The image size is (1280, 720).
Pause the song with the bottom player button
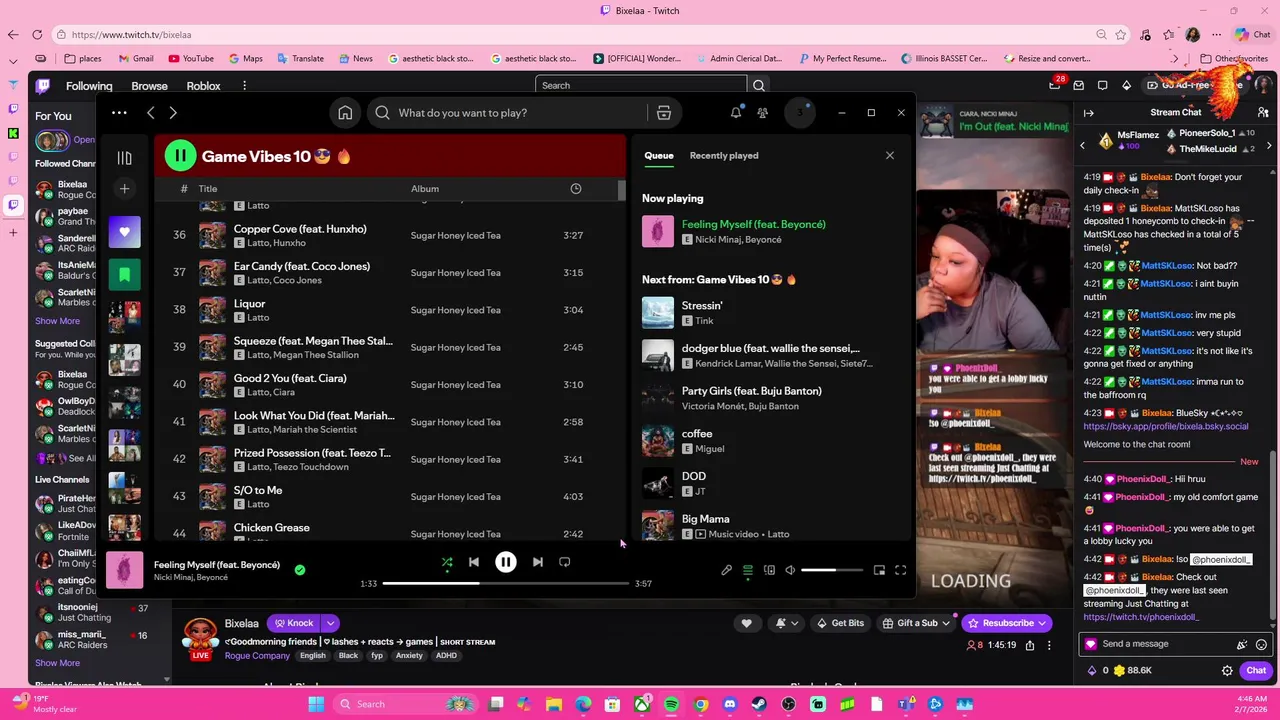pos(506,562)
